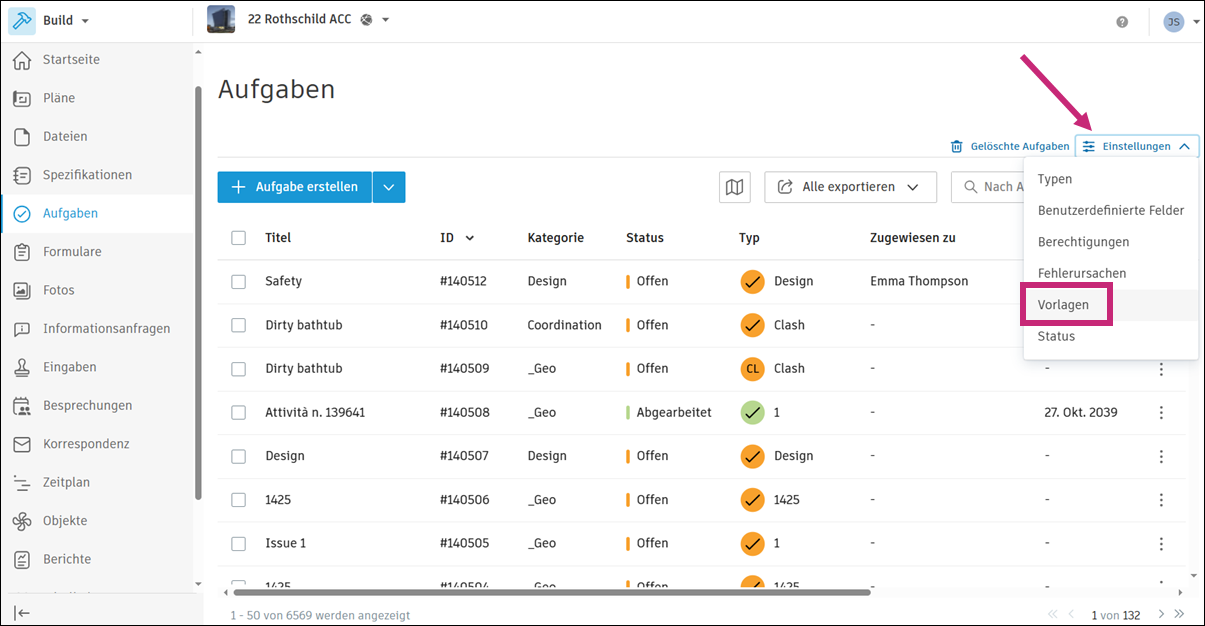
Task: Tick the Design row checkbox
Action: pos(238,456)
